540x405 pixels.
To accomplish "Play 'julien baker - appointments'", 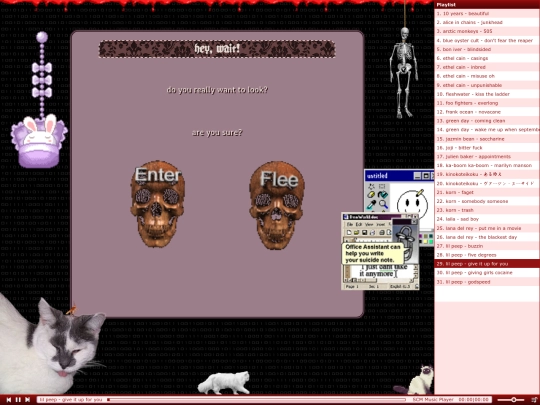I will (487, 157).
